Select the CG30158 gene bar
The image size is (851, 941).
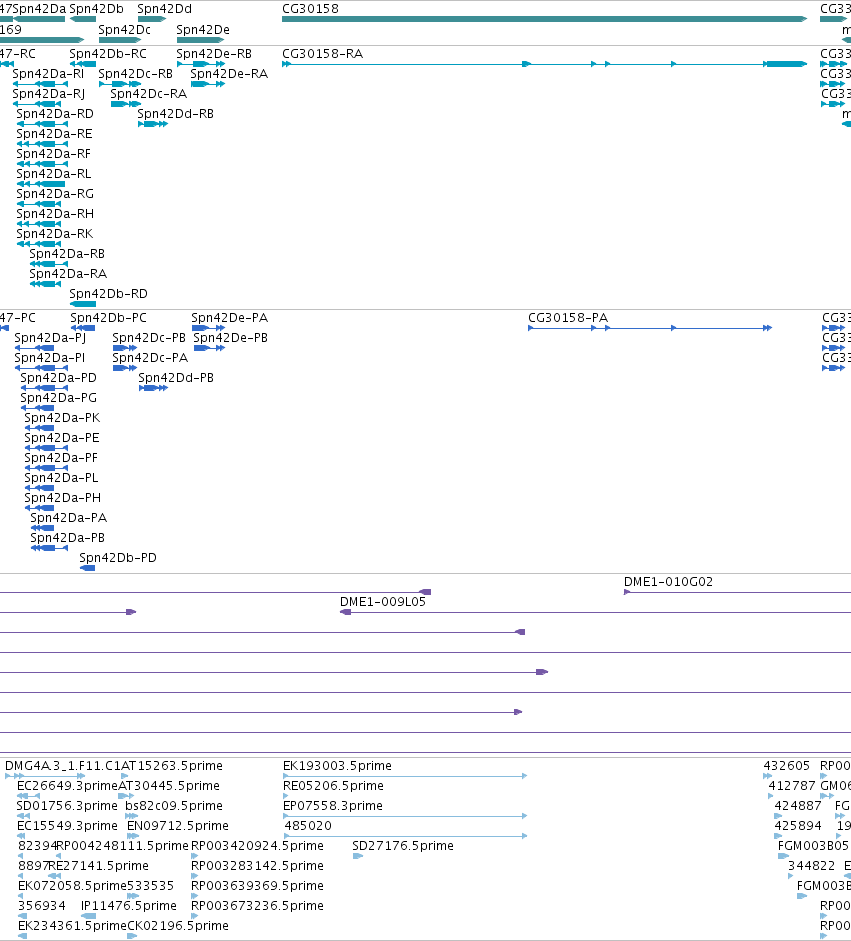coord(544,19)
